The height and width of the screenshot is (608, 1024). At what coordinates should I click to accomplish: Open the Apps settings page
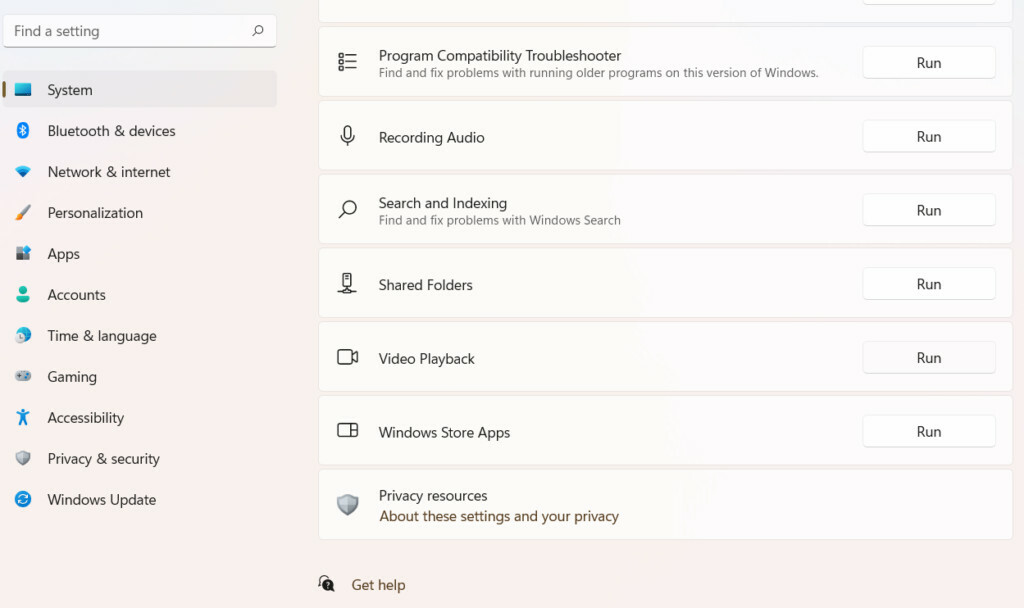click(64, 254)
